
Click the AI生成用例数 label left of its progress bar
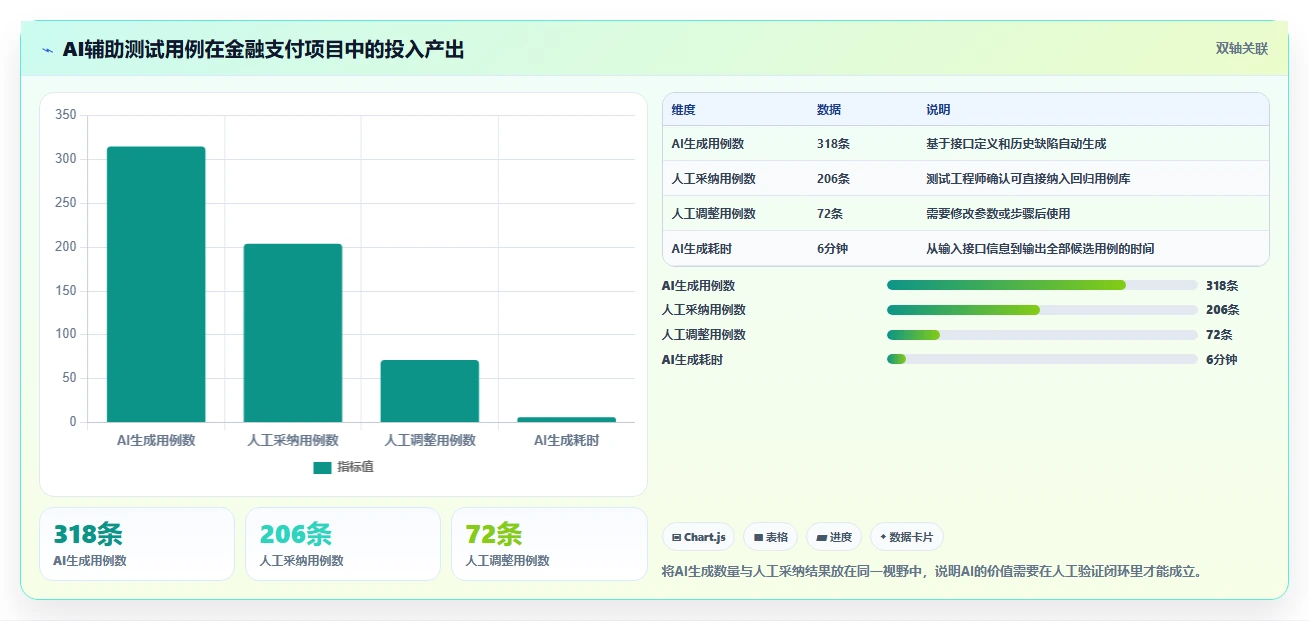698,285
